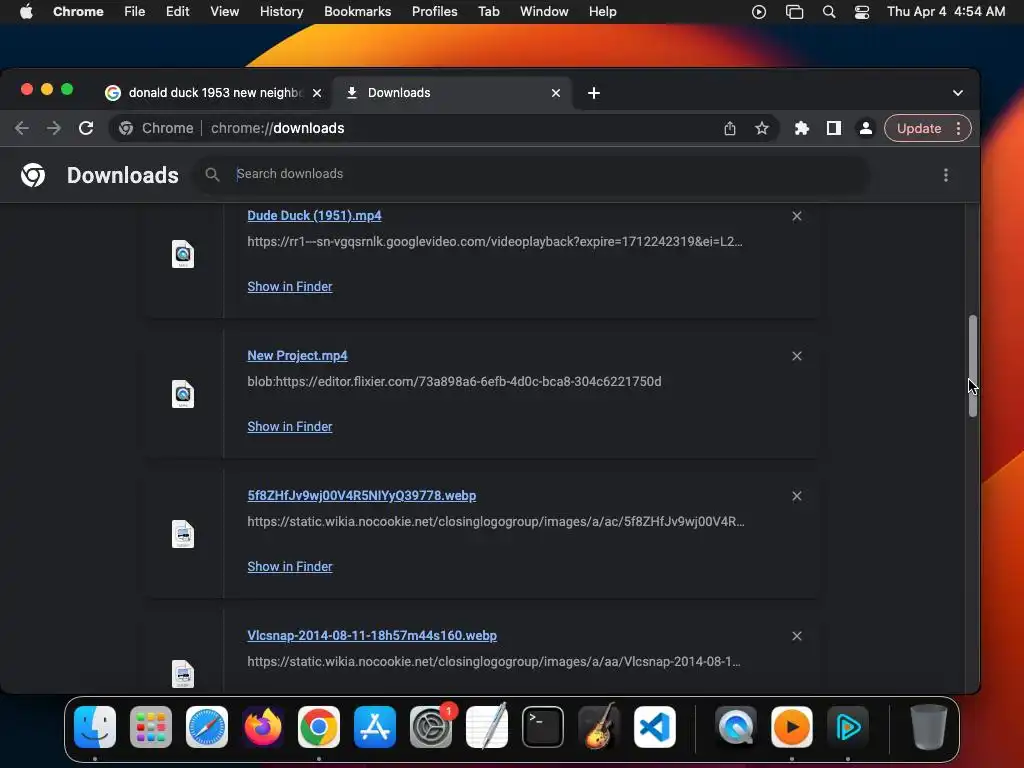Open App Store from the Dock
The image size is (1024, 768).
pyautogui.click(x=375, y=727)
